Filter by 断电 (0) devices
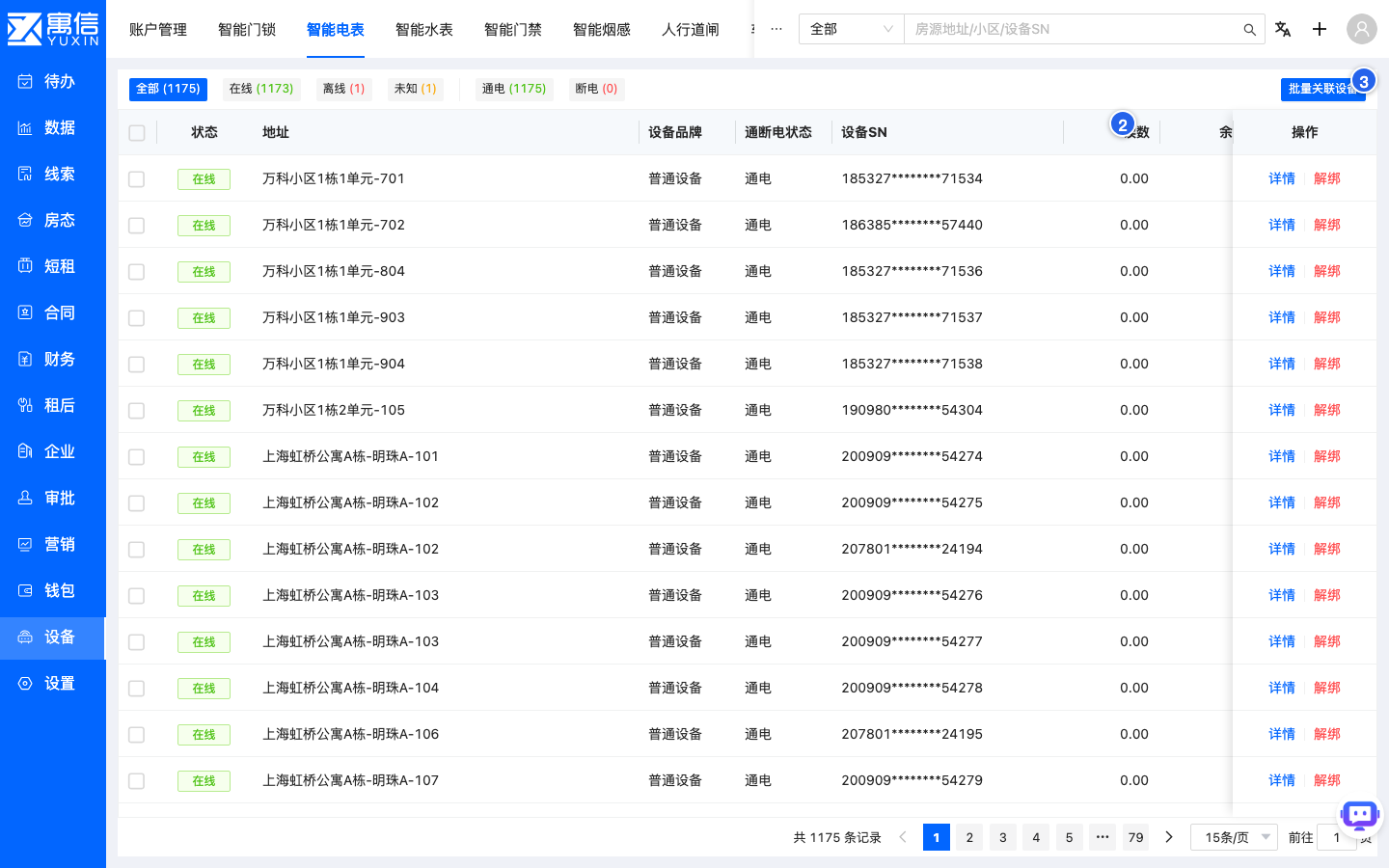The width and height of the screenshot is (1389, 868). point(597,89)
